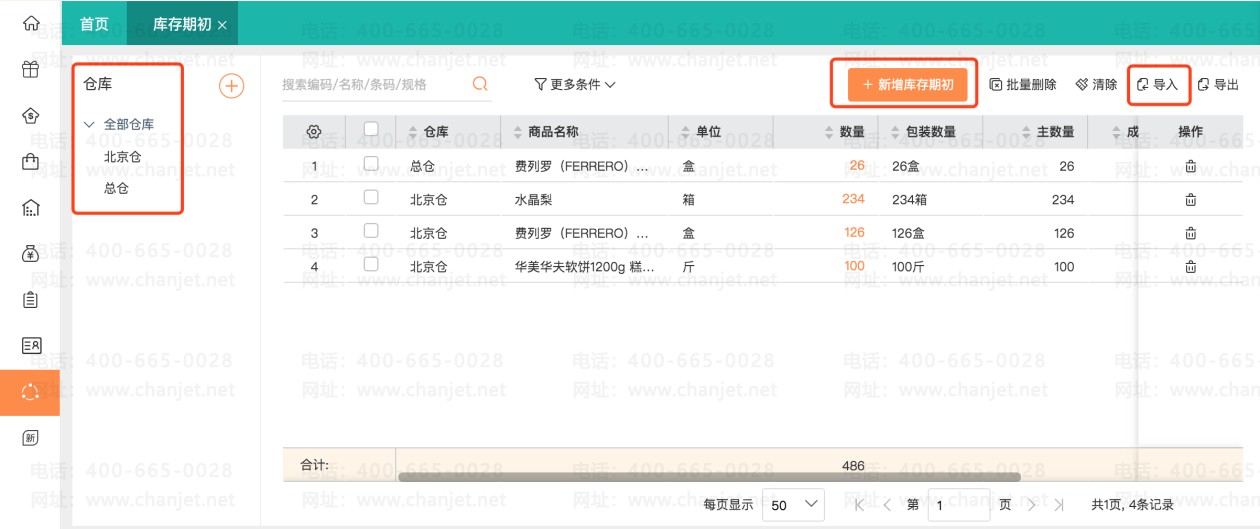The height and width of the screenshot is (529, 1260).
Task: Open the purchase shopping bag sidebar icon
Action: coord(31,161)
